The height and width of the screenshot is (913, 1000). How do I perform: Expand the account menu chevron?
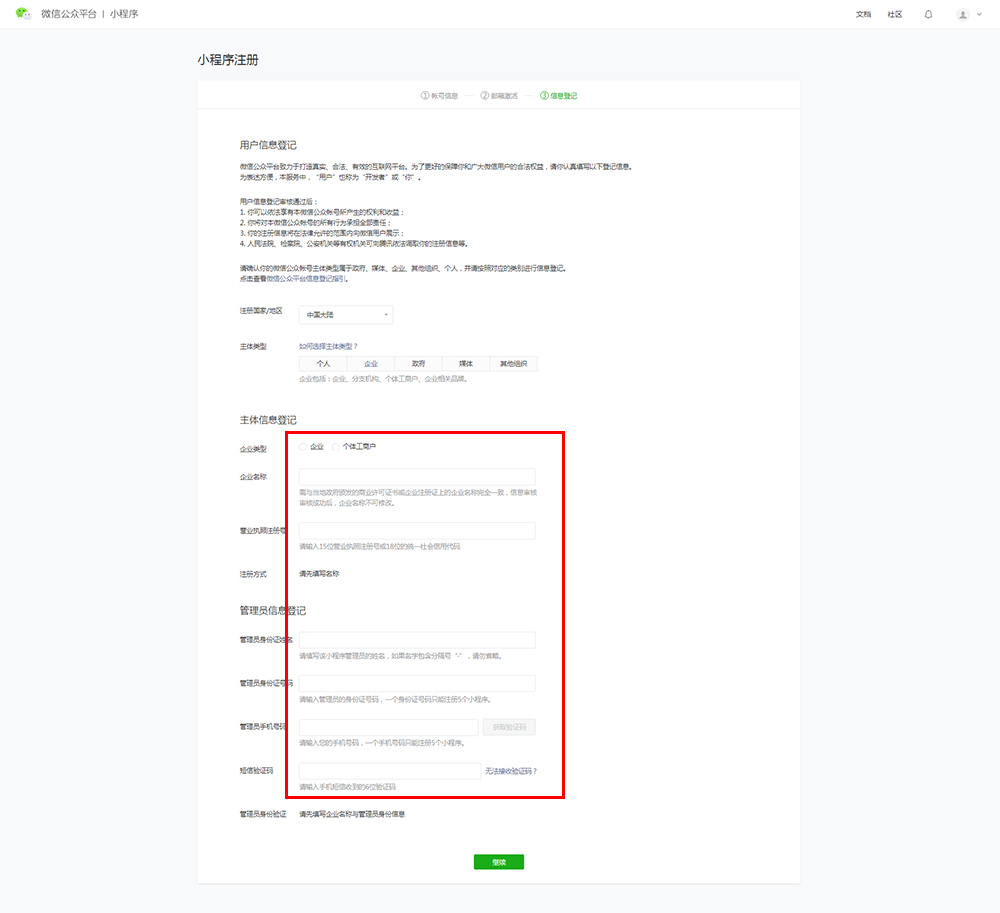(x=979, y=14)
